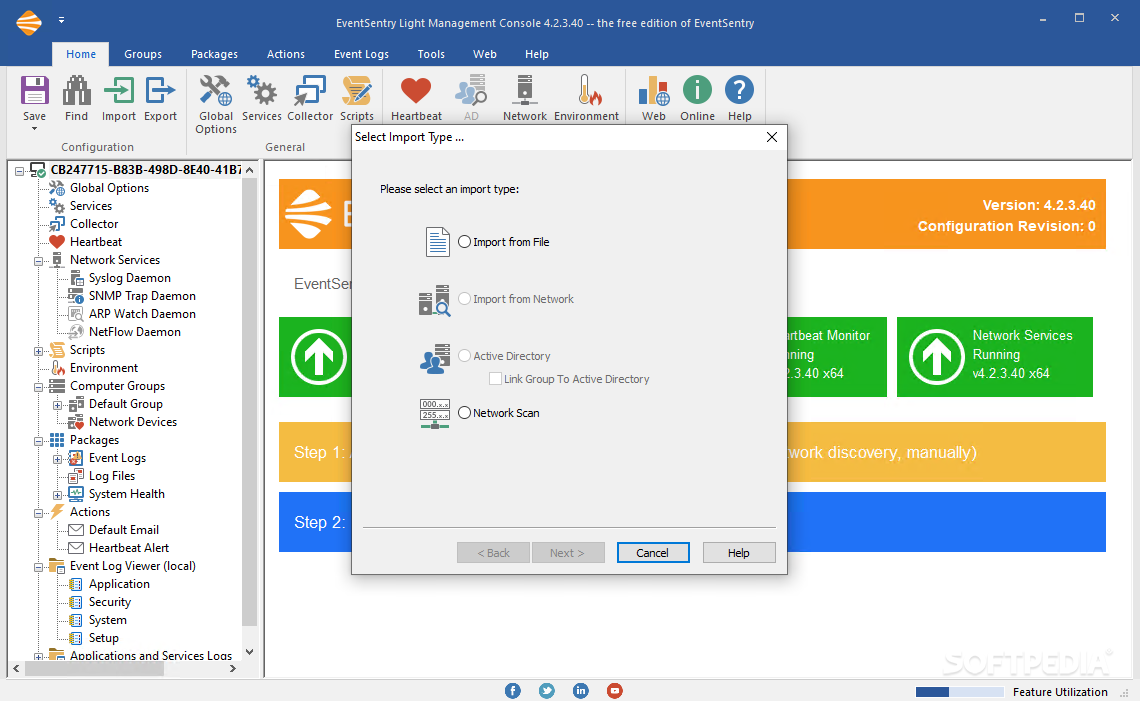Select the Network Scan option
Viewport: 1140px width, 701px height.
465,412
